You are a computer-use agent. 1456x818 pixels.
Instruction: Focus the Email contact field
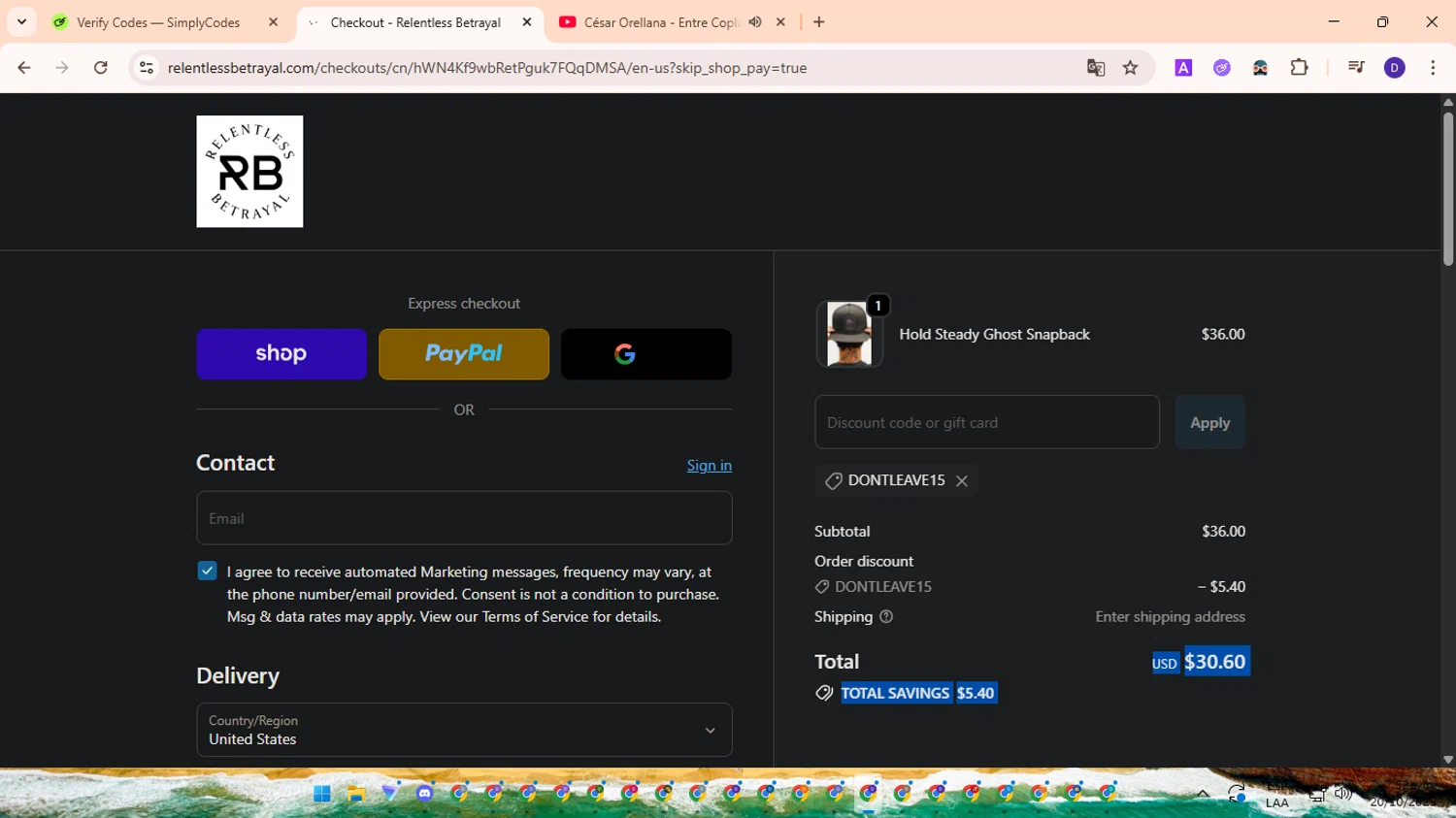pyautogui.click(x=464, y=518)
